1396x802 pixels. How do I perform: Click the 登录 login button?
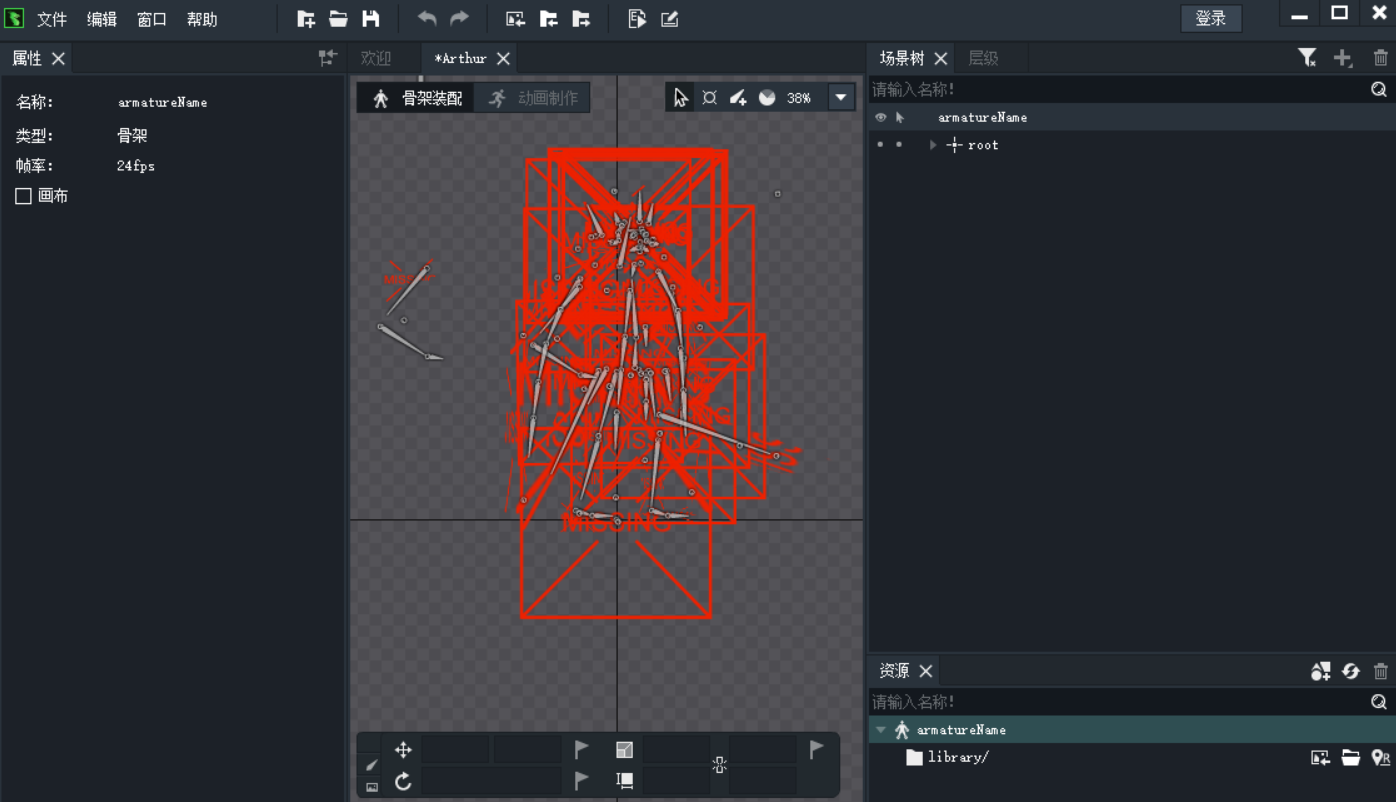click(1210, 18)
